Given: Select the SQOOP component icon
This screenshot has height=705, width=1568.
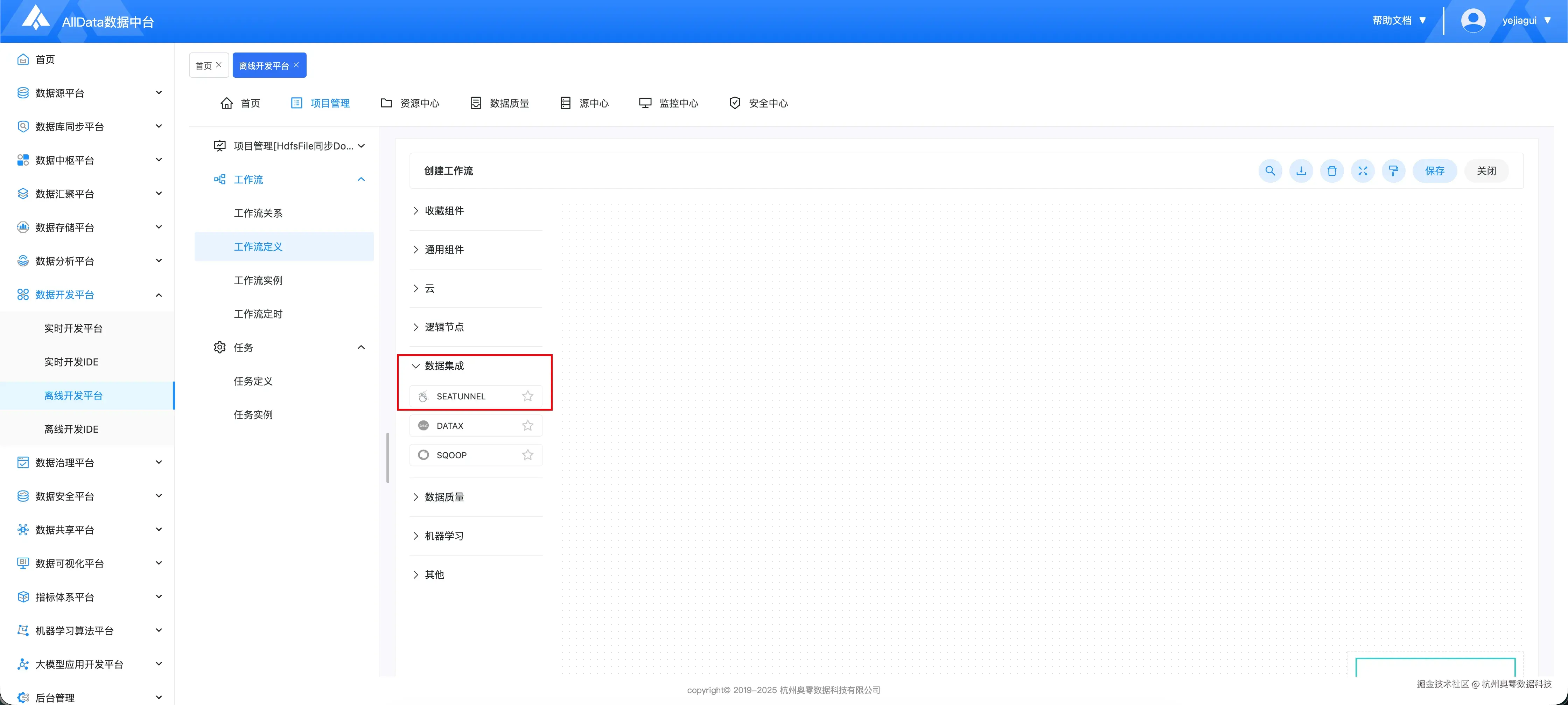Looking at the screenshot, I should pyautogui.click(x=423, y=455).
